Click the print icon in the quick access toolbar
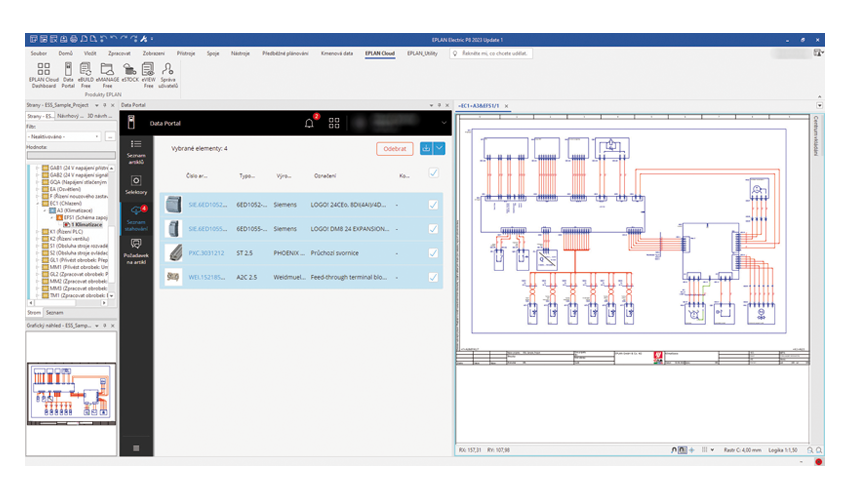 [x=74, y=39]
